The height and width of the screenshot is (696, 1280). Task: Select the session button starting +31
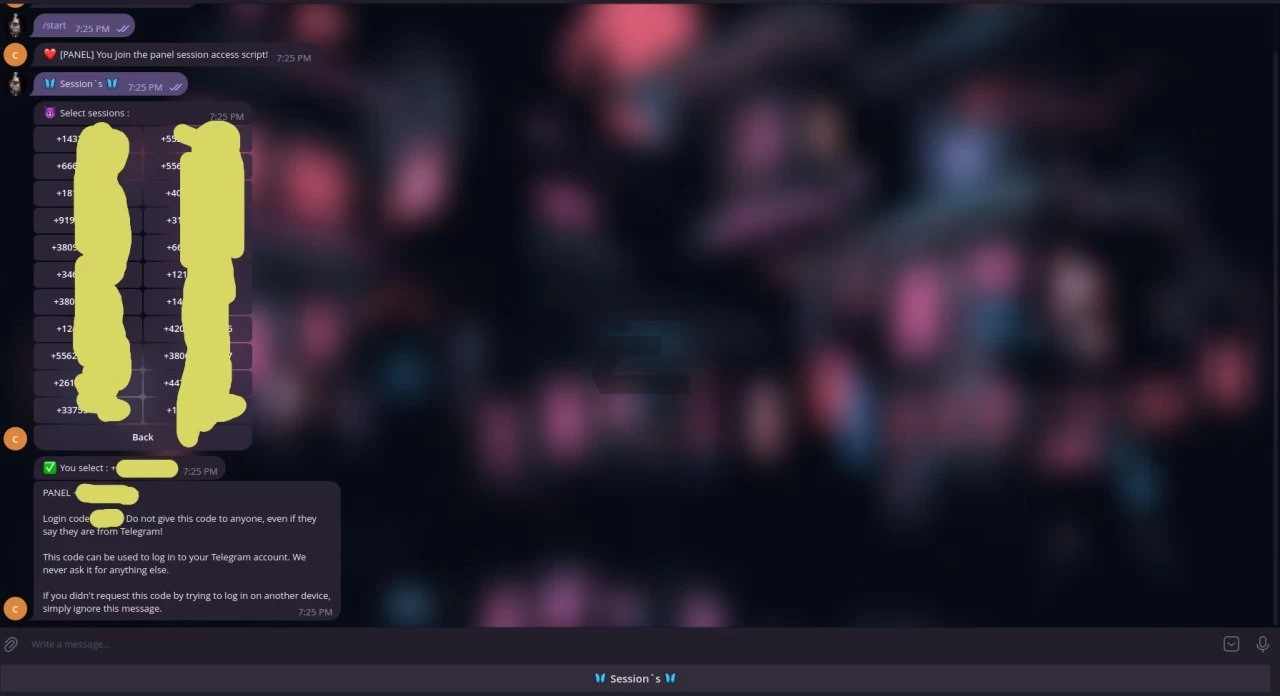point(198,220)
